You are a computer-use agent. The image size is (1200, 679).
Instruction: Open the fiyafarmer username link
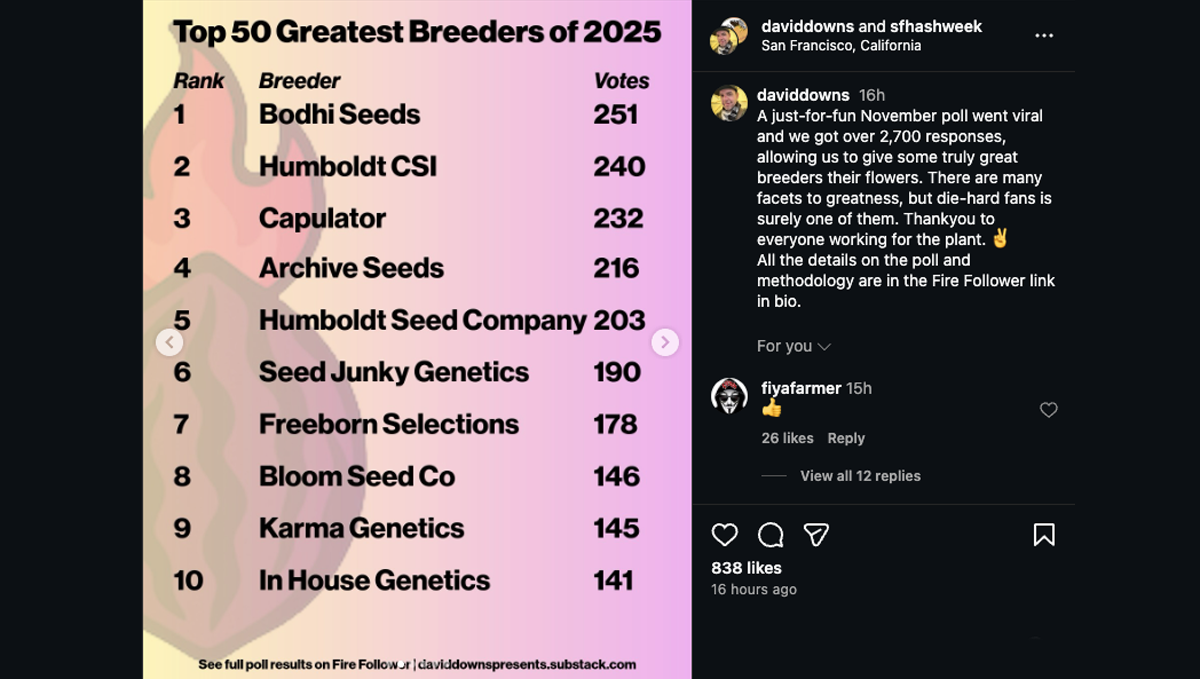pos(801,388)
